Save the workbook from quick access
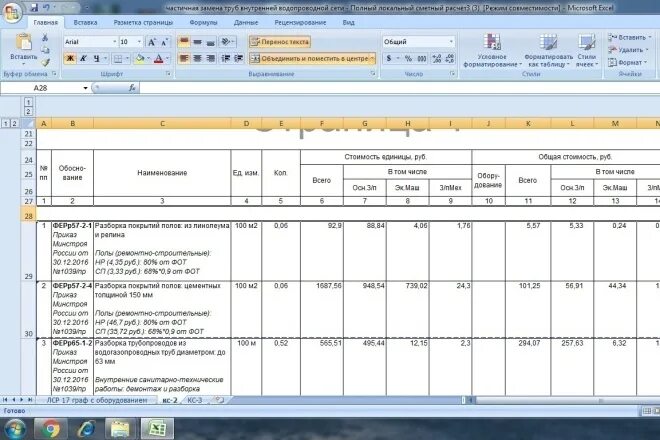 (34, 8)
